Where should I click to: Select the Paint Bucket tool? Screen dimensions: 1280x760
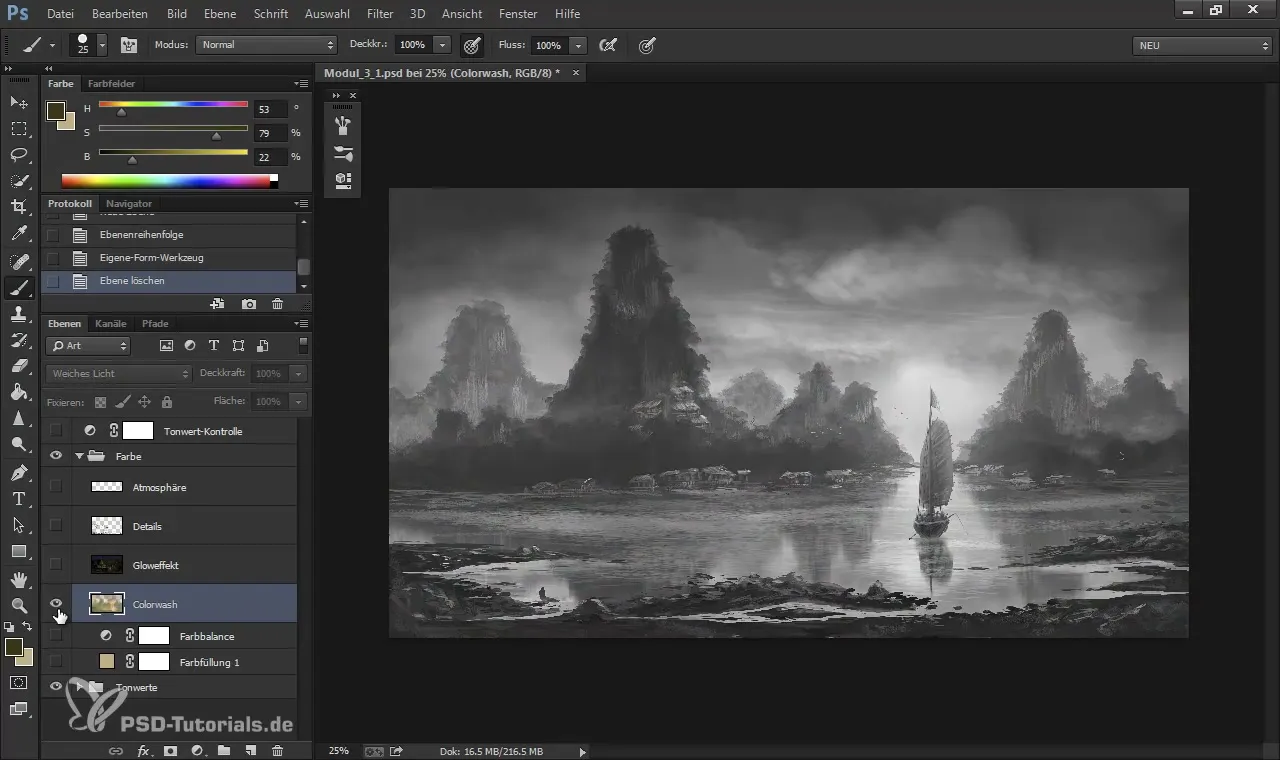19,392
